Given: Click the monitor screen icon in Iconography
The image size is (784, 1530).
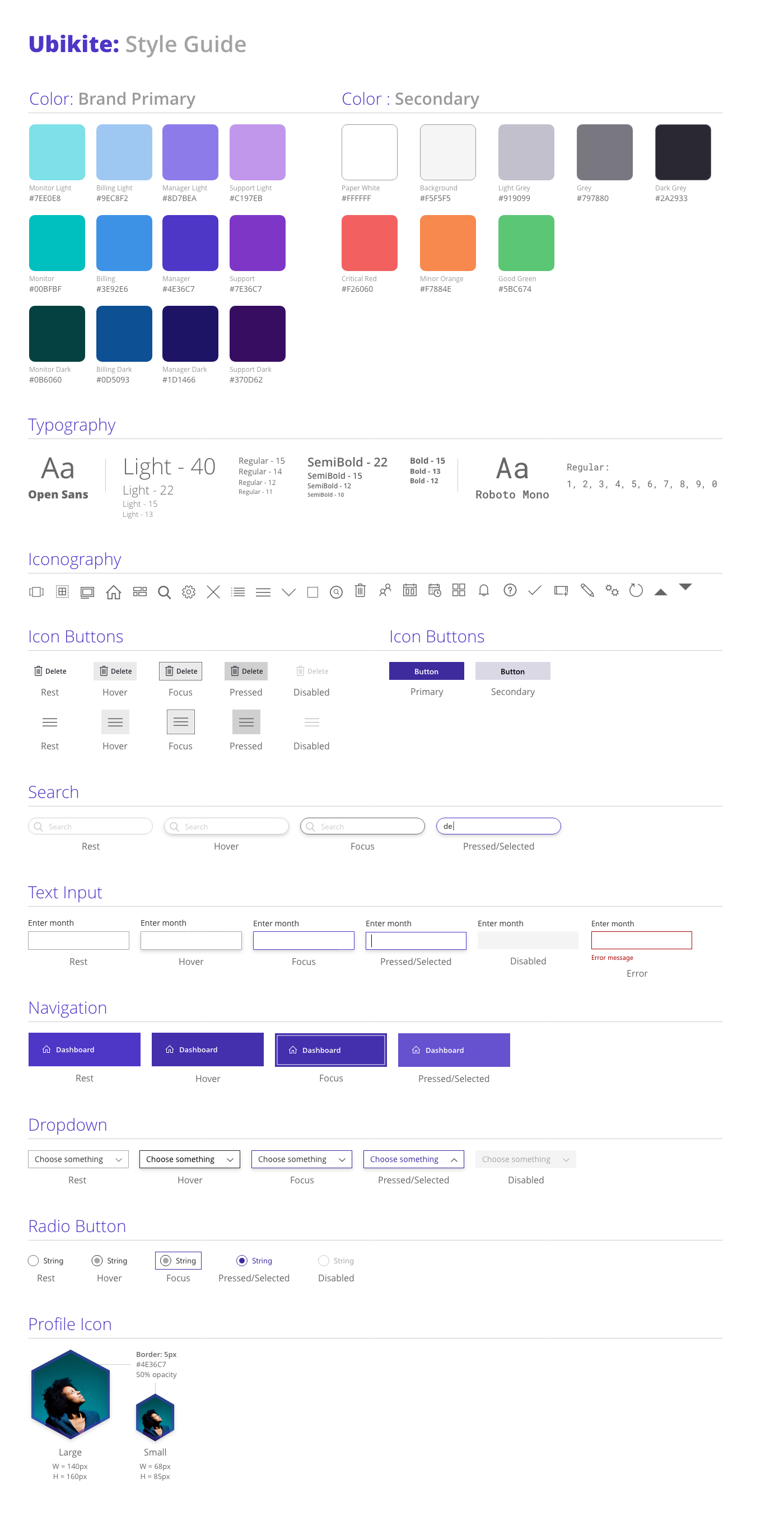Looking at the screenshot, I should (87, 592).
